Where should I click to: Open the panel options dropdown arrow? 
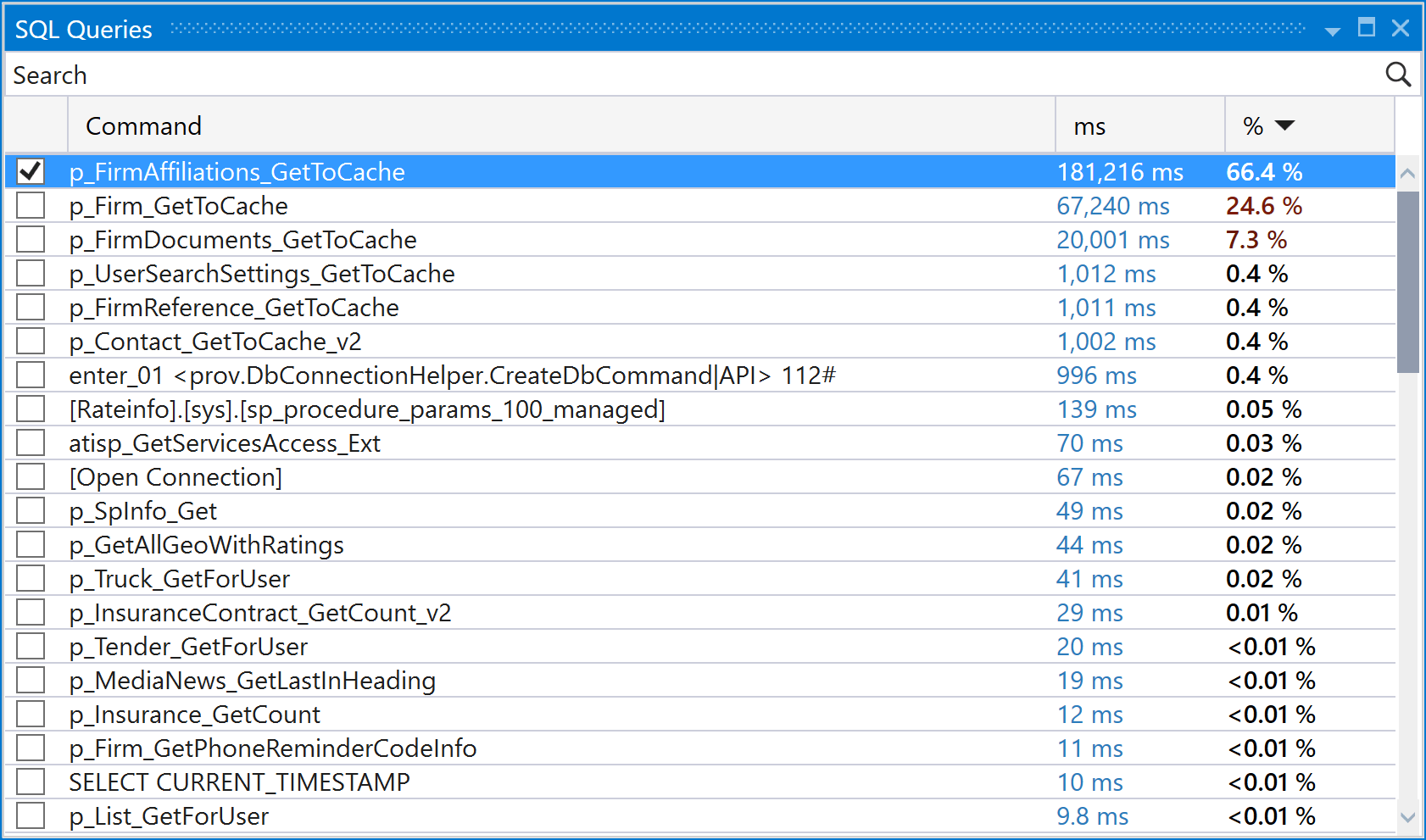click(1332, 31)
